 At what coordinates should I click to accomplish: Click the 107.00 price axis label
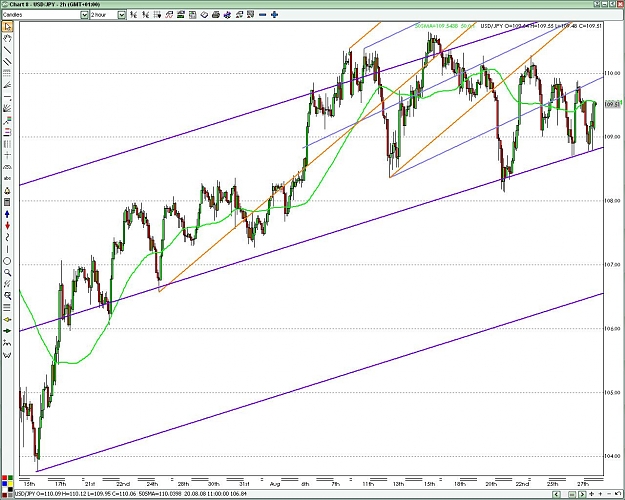[613, 264]
